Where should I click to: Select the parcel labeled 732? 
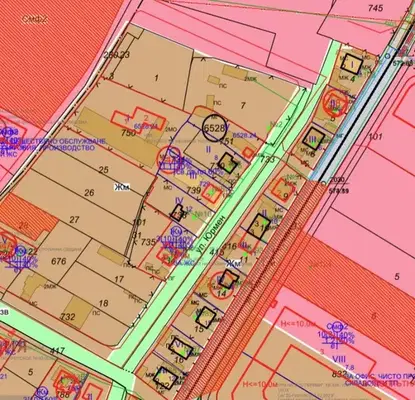[x=68, y=316]
